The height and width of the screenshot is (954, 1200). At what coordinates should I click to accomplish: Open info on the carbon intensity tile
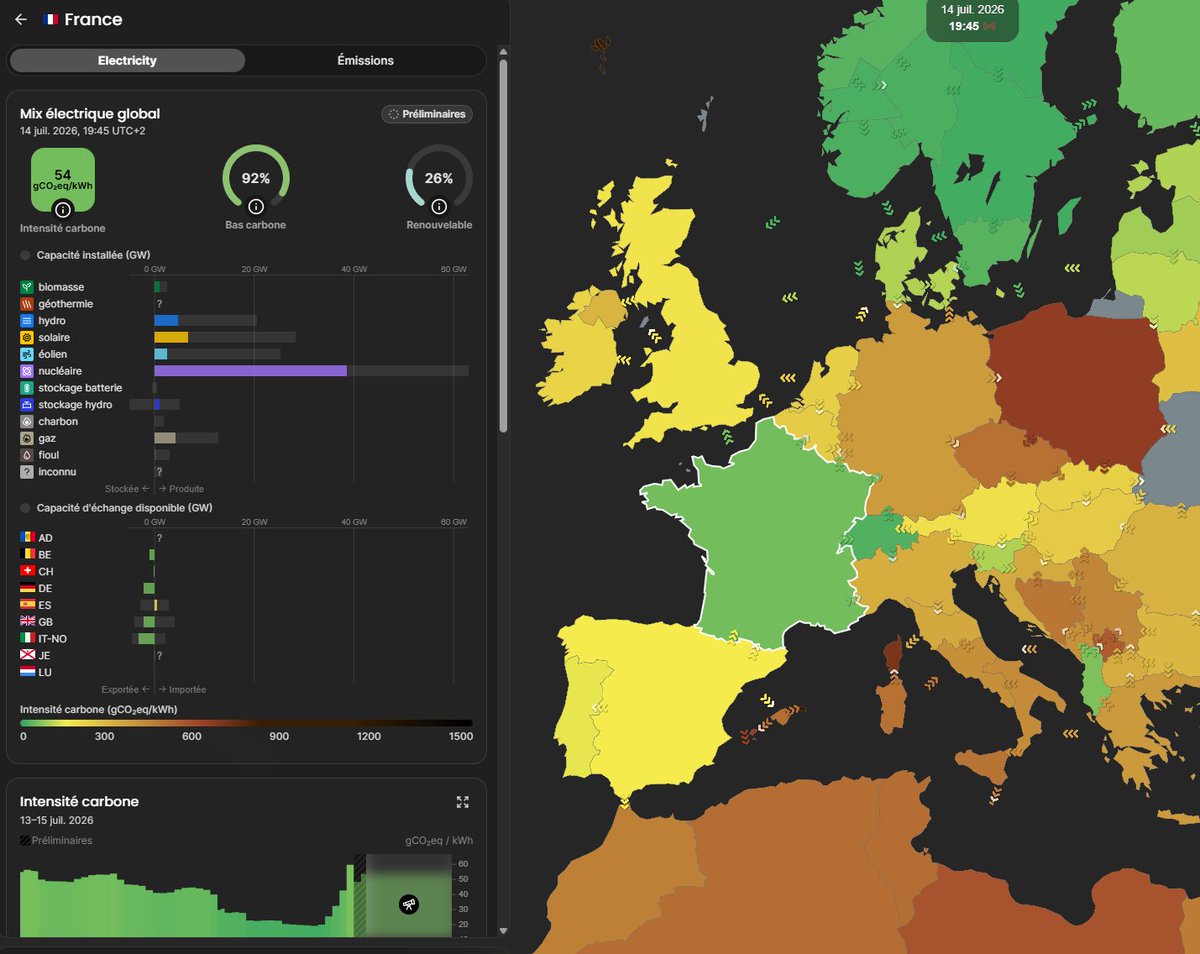(x=63, y=210)
